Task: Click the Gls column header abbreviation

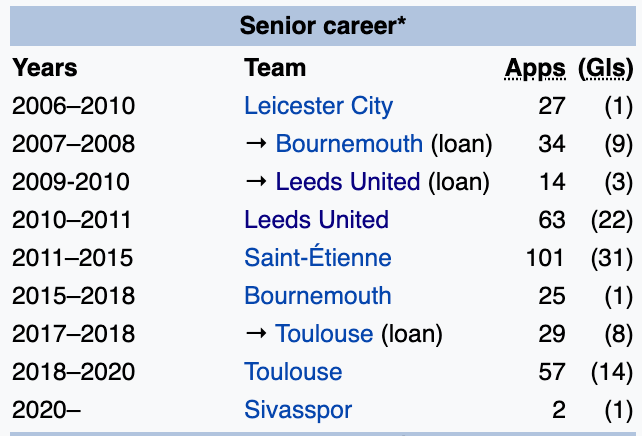Action: pos(606,68)
